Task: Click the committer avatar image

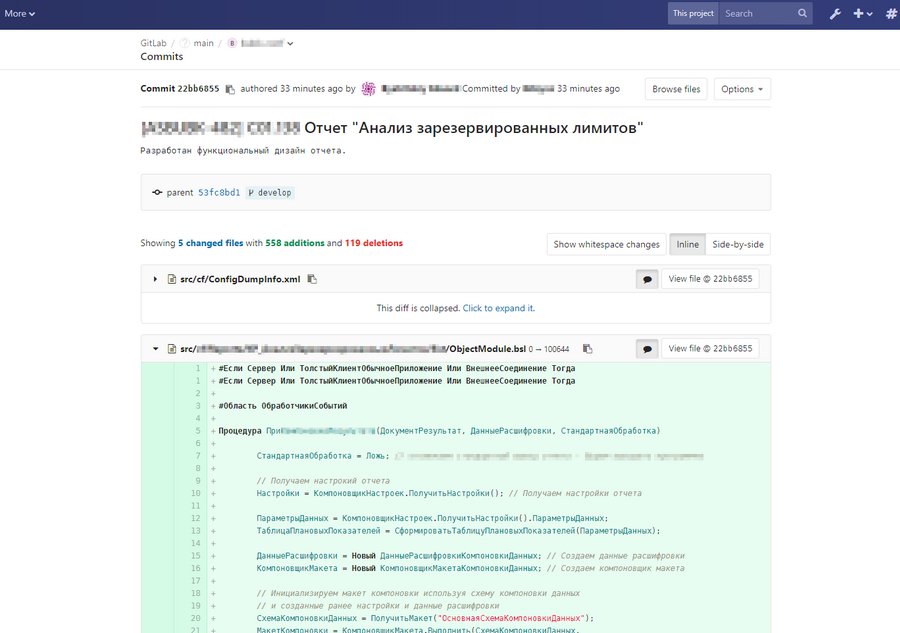Action: (x=368, y=89)
